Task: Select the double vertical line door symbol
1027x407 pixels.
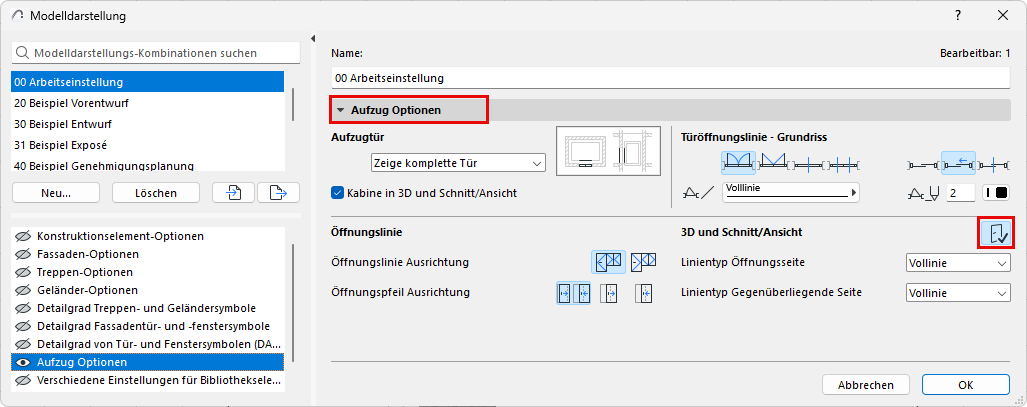Action: [842, 163]
